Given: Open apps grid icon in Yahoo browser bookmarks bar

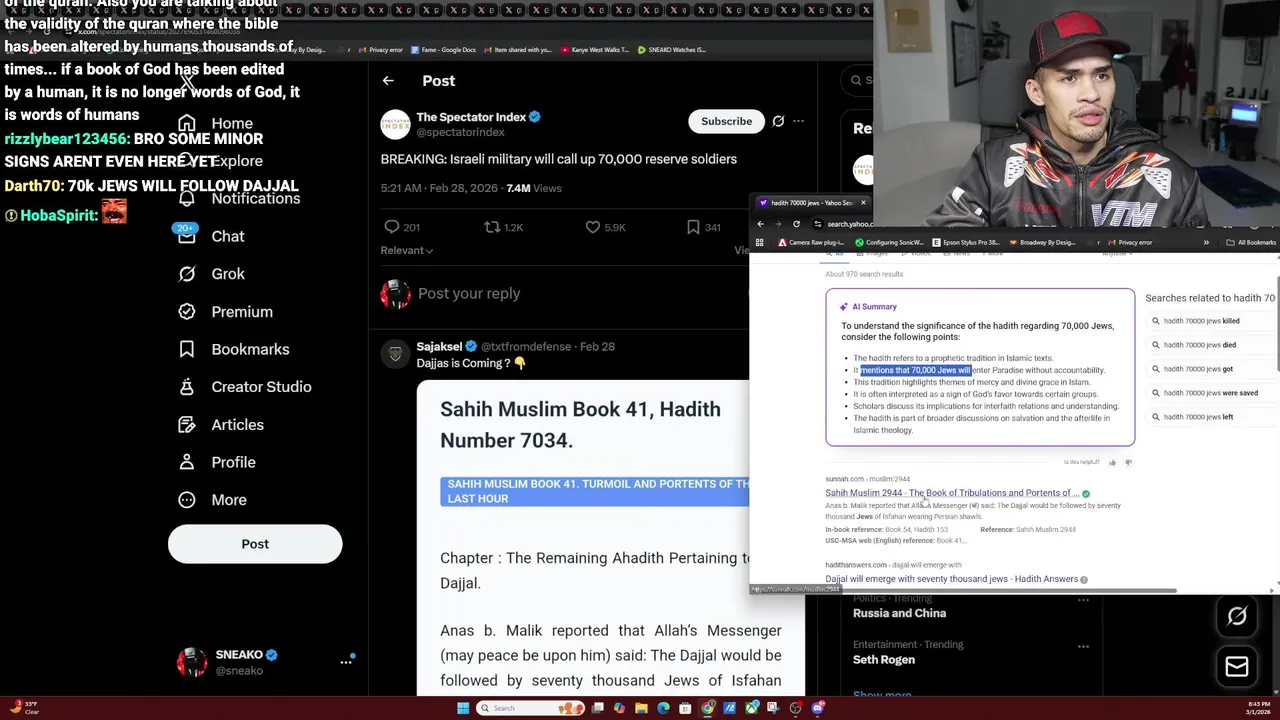Looking at the screenshot, I should pos(760,243).
